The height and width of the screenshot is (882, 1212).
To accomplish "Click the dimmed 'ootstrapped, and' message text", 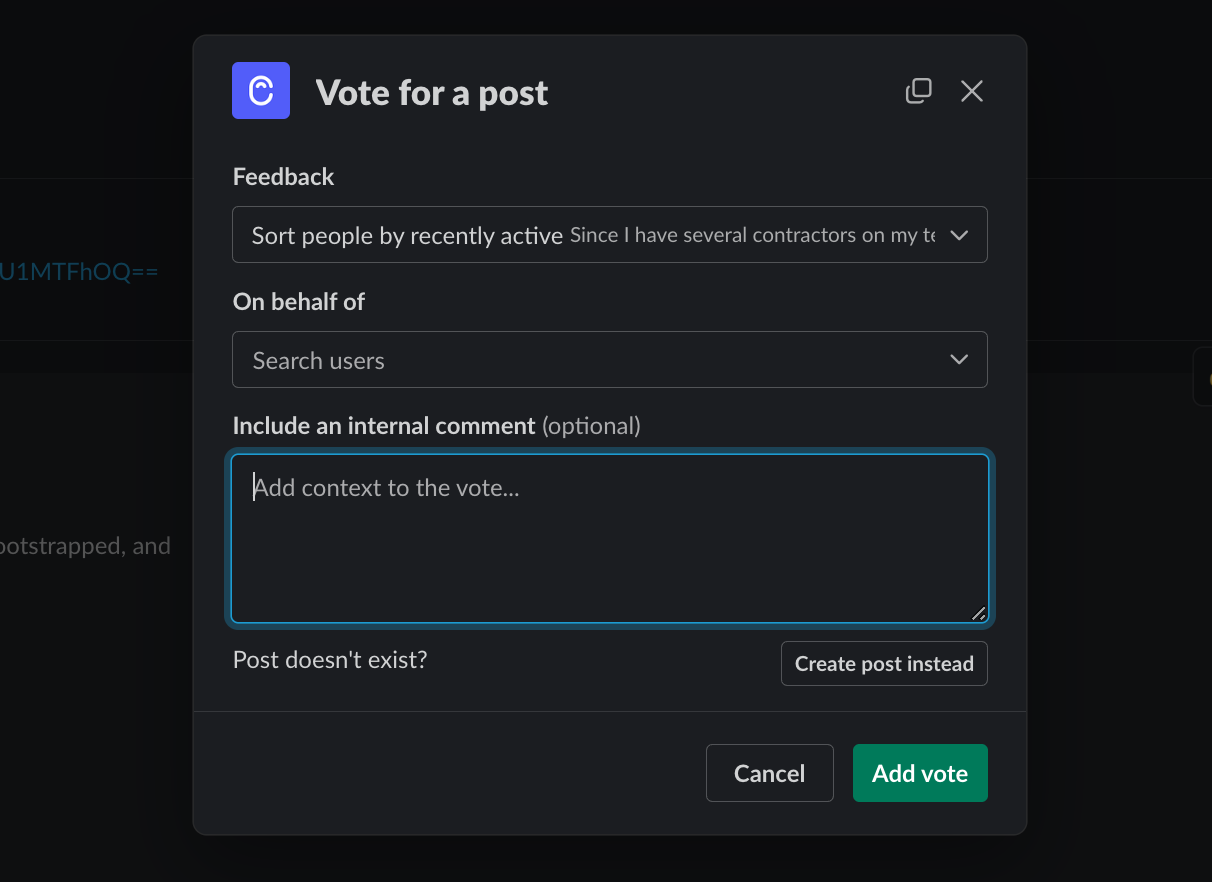I will [85, 546].
